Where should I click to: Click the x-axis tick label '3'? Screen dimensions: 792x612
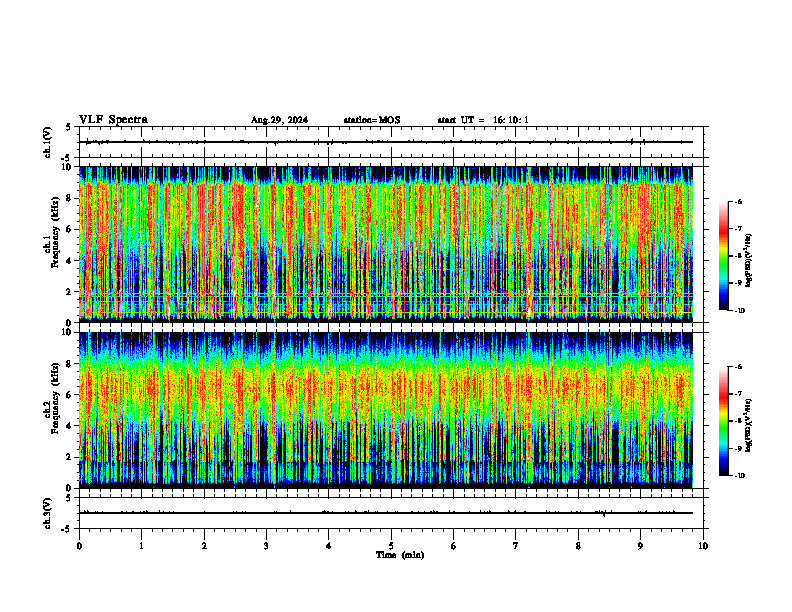click(x=266, y=546)
